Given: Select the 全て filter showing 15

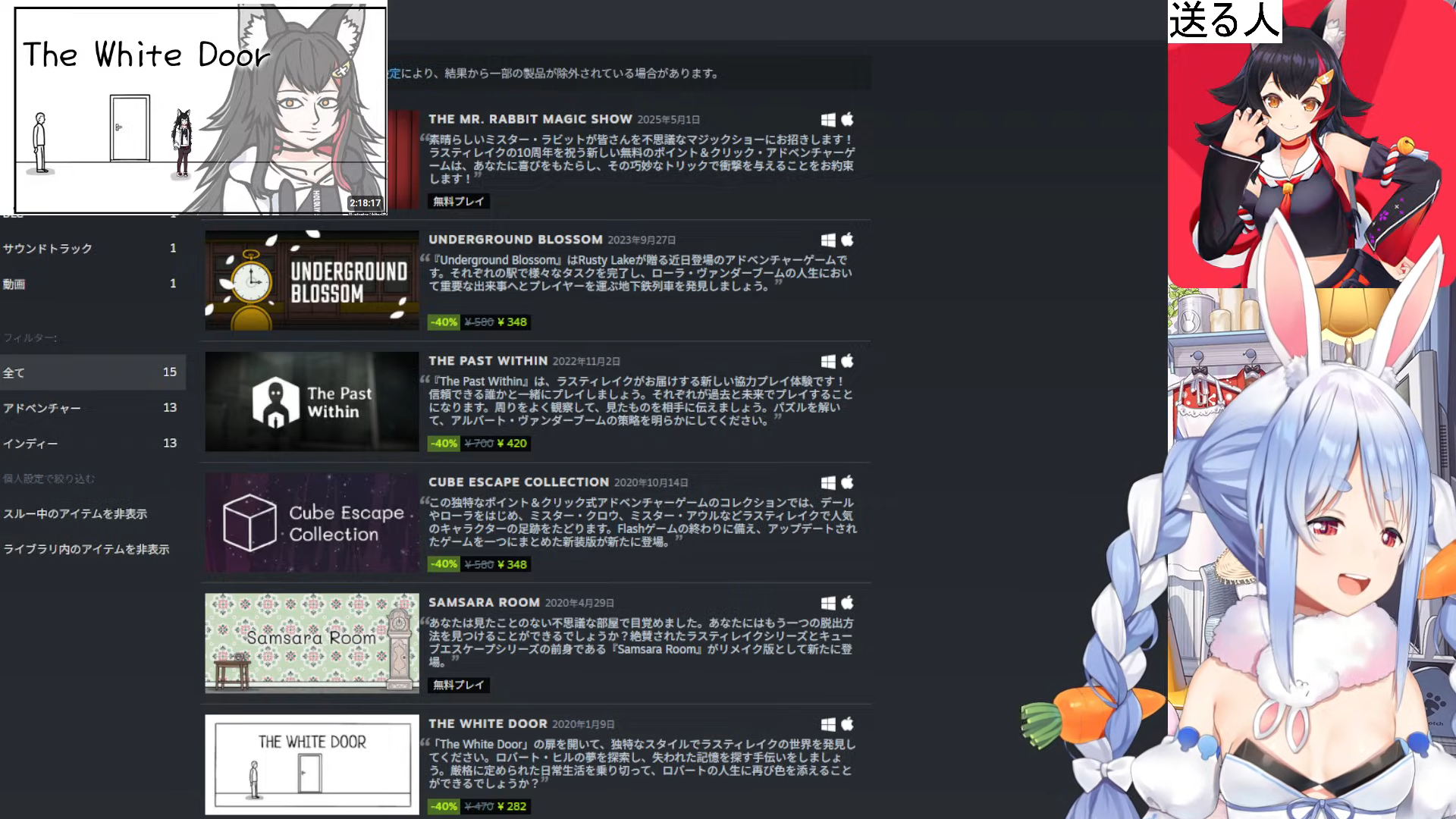Looking at the screenshot, I should pos(93,372).
